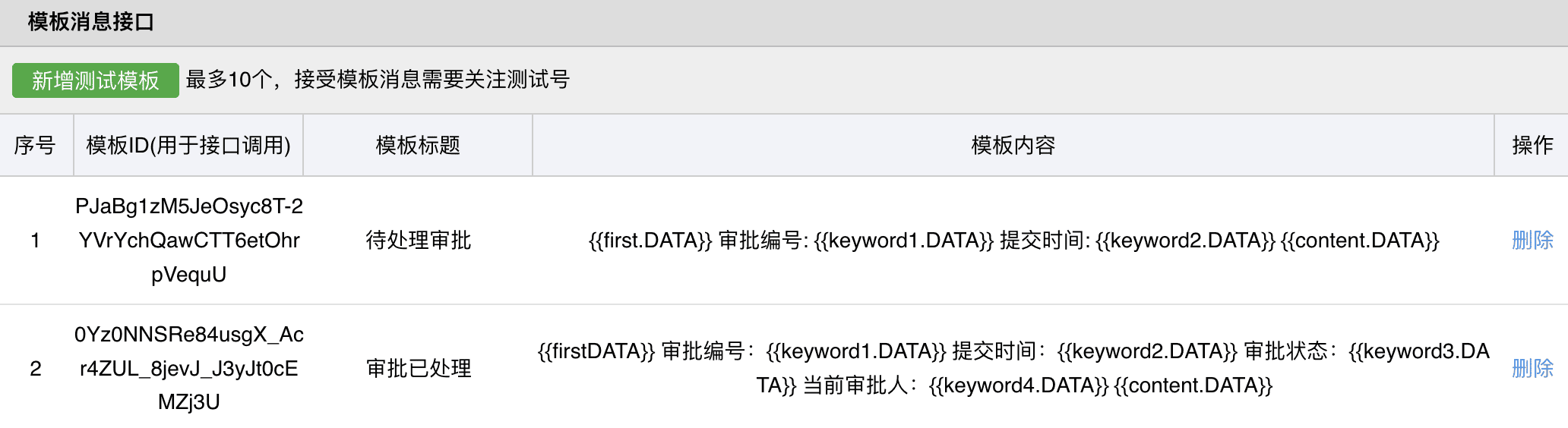
Task: Click the sequence number 2 cell
Action: coord(35,369)
